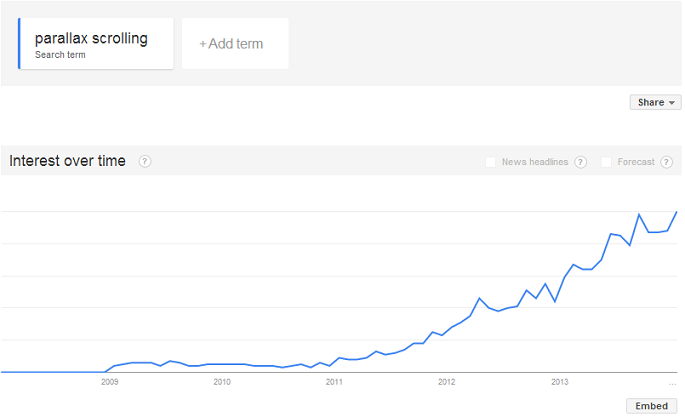Click the Add term box
Image resolution: width=685 pixels, height=417 pixels.
(235, 44)
